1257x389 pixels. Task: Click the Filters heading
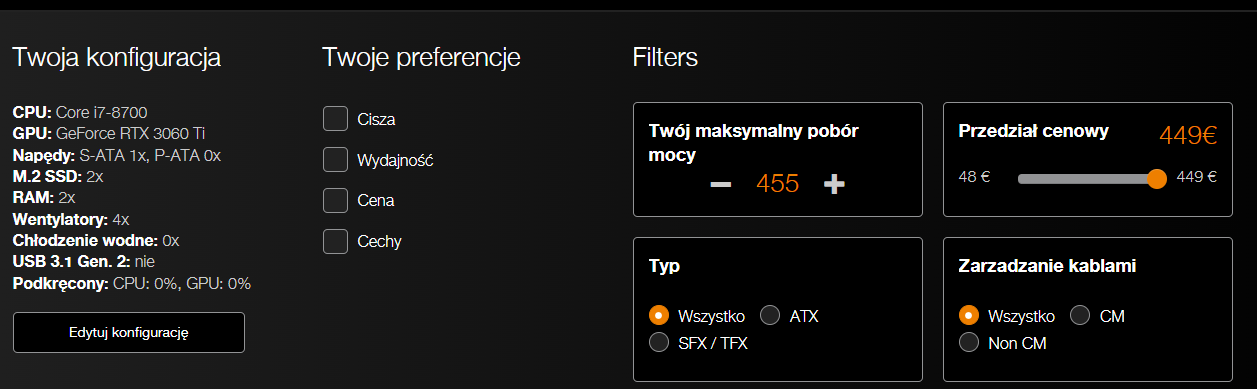(665, 57)
